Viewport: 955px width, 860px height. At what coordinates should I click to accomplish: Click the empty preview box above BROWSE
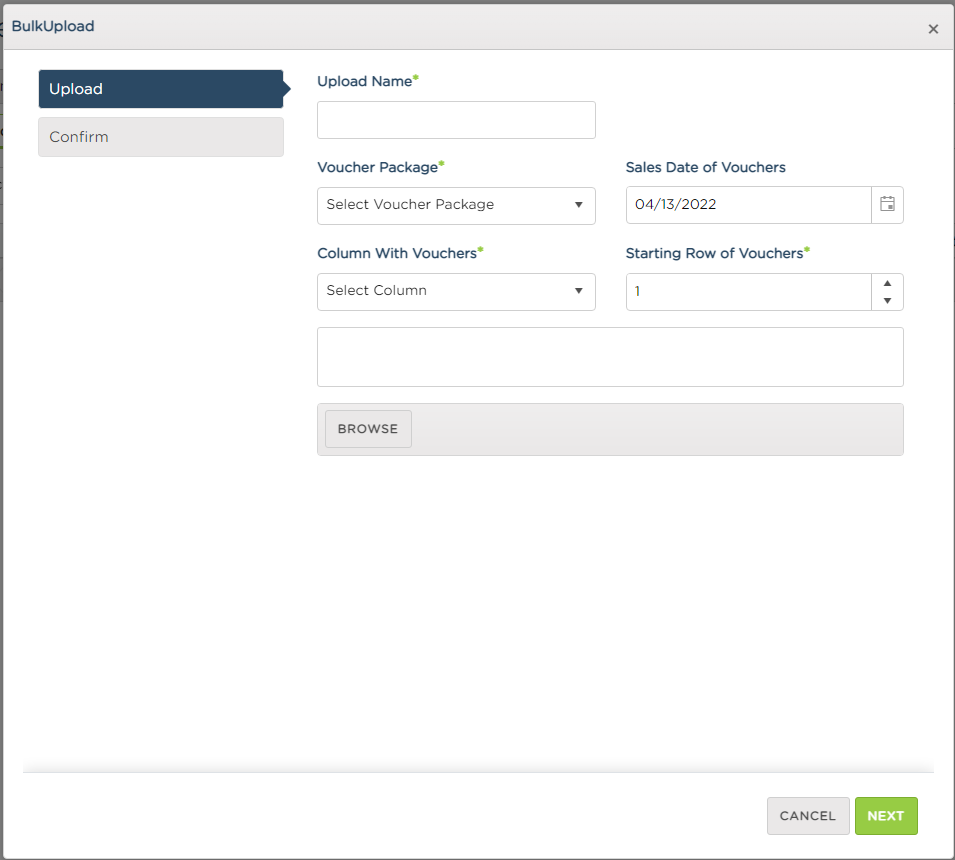pos(610,357)
